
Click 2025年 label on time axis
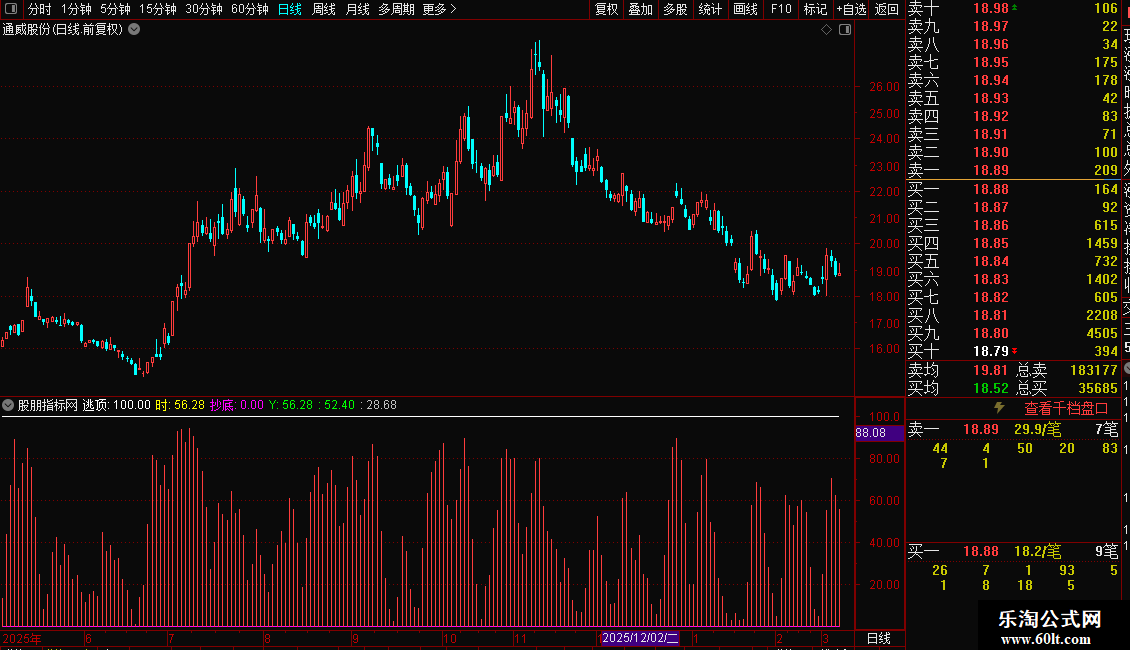(22, 638)
